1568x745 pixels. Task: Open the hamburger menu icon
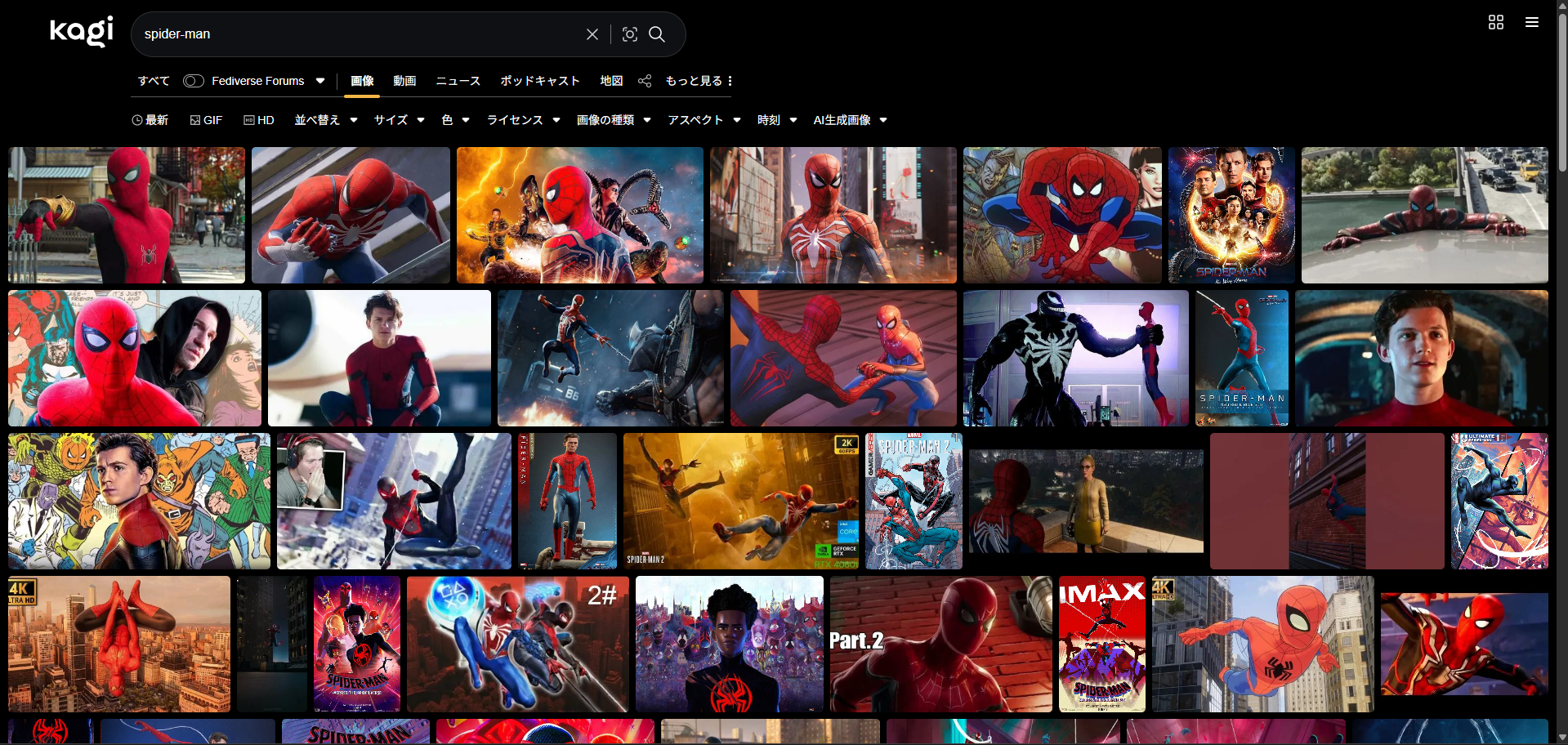tap(1531, 22)
